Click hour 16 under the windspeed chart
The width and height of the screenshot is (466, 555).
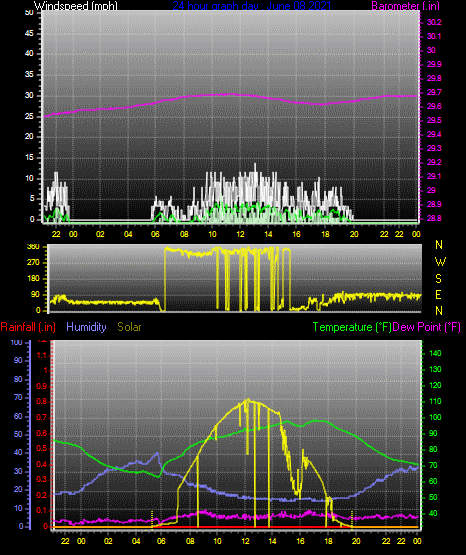297,234
